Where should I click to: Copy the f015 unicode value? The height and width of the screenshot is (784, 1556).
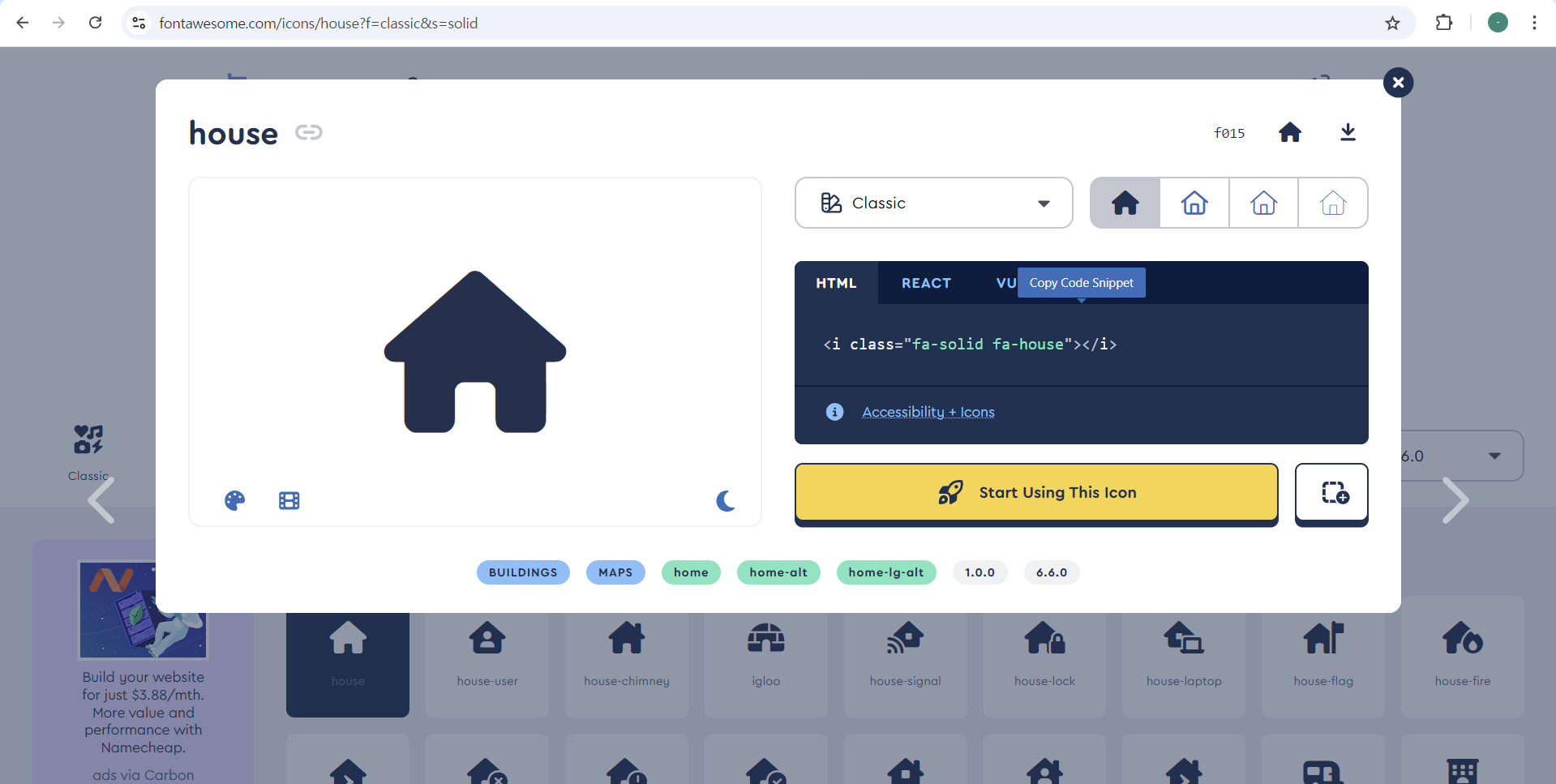pos(1229,133)
